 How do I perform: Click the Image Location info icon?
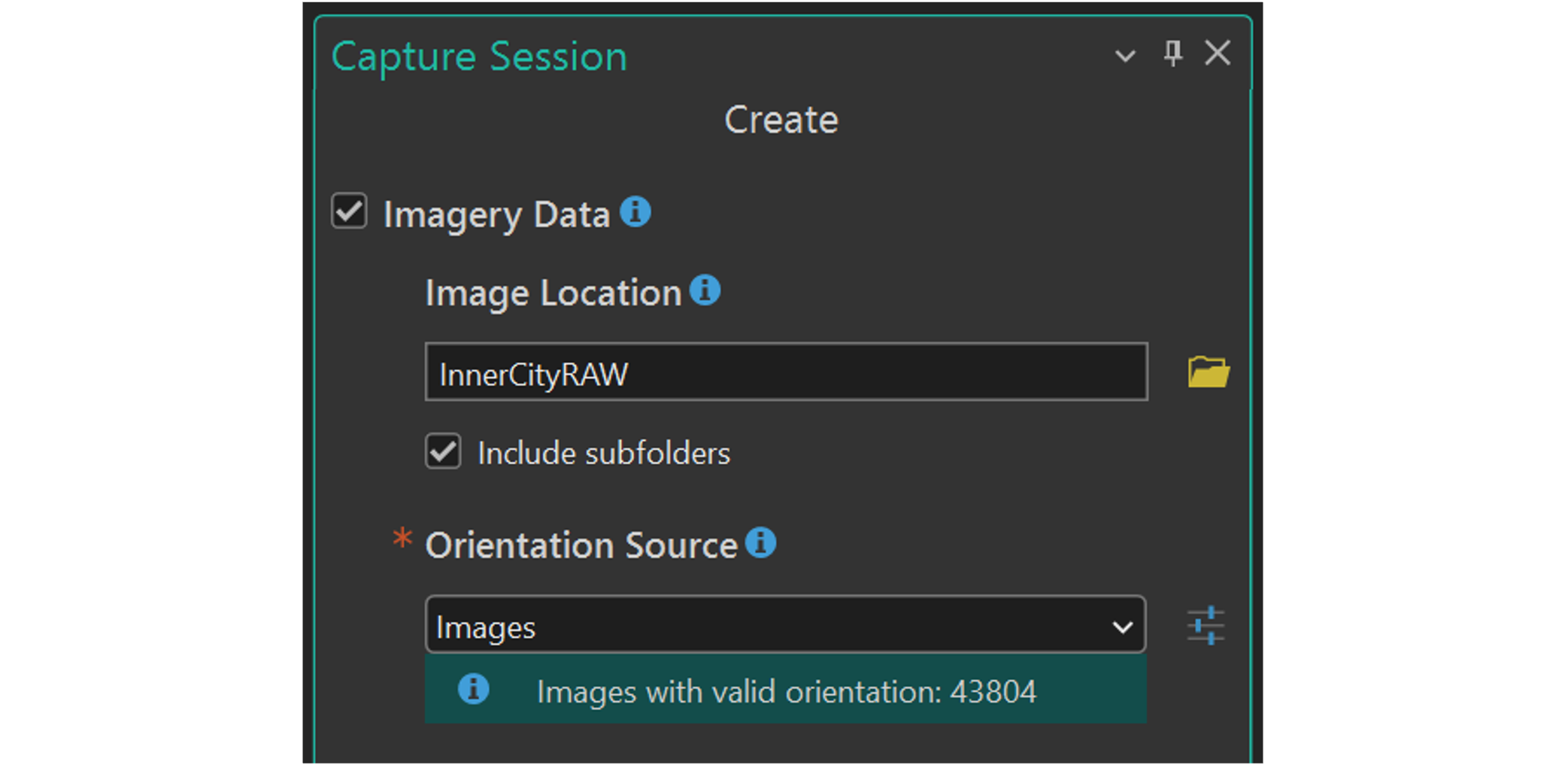point(705,290)
